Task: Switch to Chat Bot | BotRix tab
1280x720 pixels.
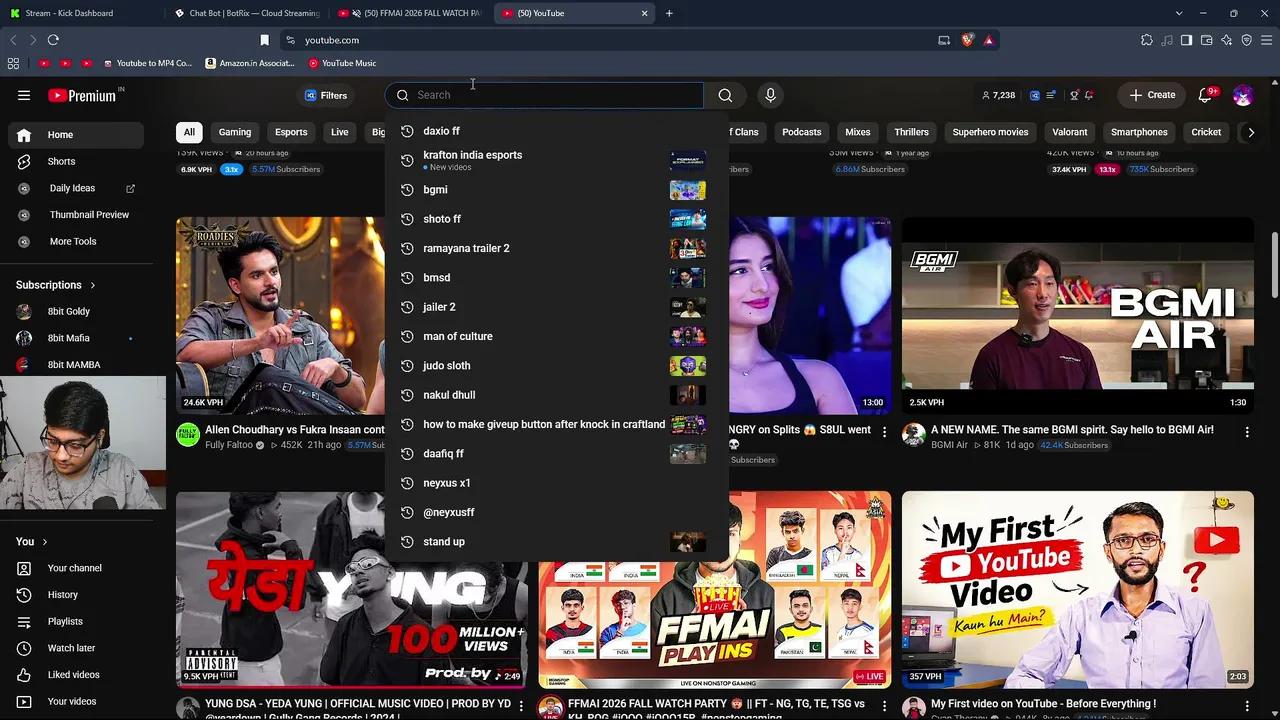Action: point(245,13)
